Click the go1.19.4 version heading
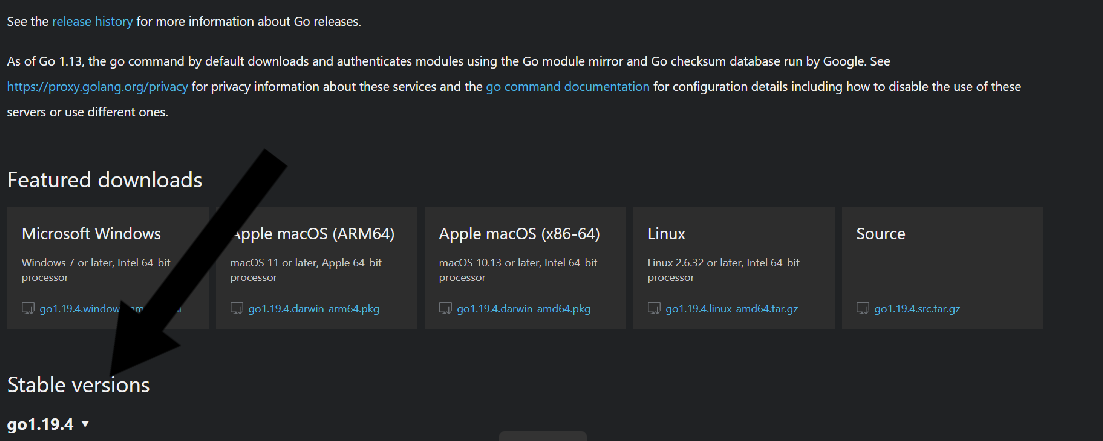 click(40, 424)
